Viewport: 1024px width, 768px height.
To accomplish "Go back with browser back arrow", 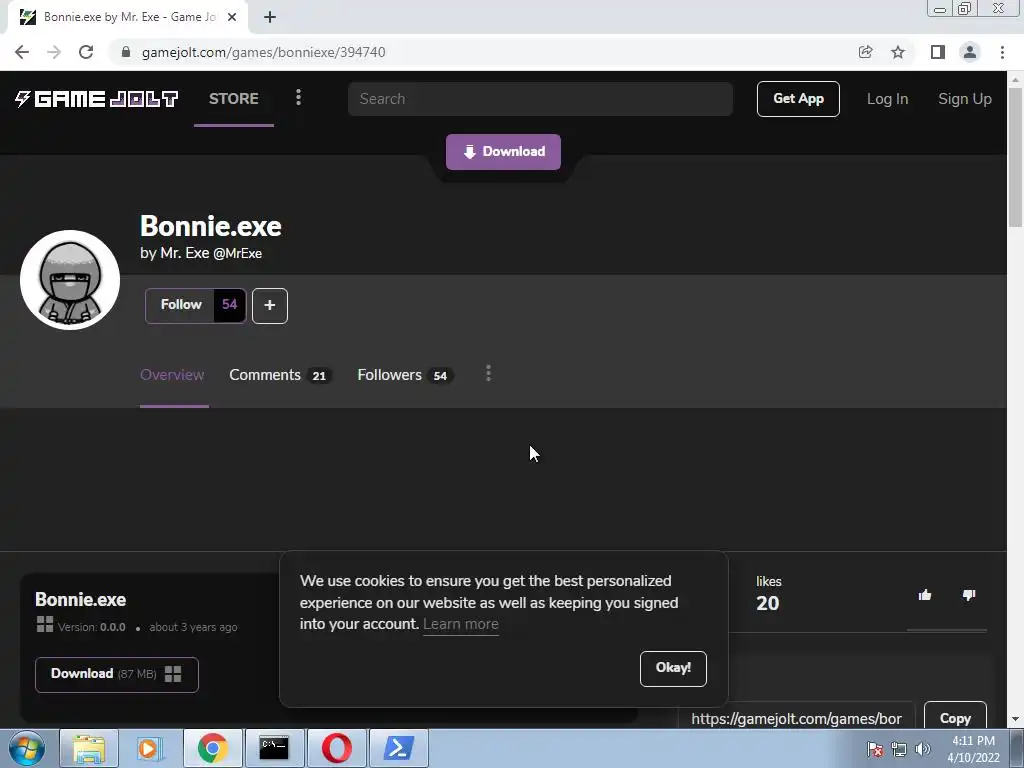I will click(x=22, y=52).
